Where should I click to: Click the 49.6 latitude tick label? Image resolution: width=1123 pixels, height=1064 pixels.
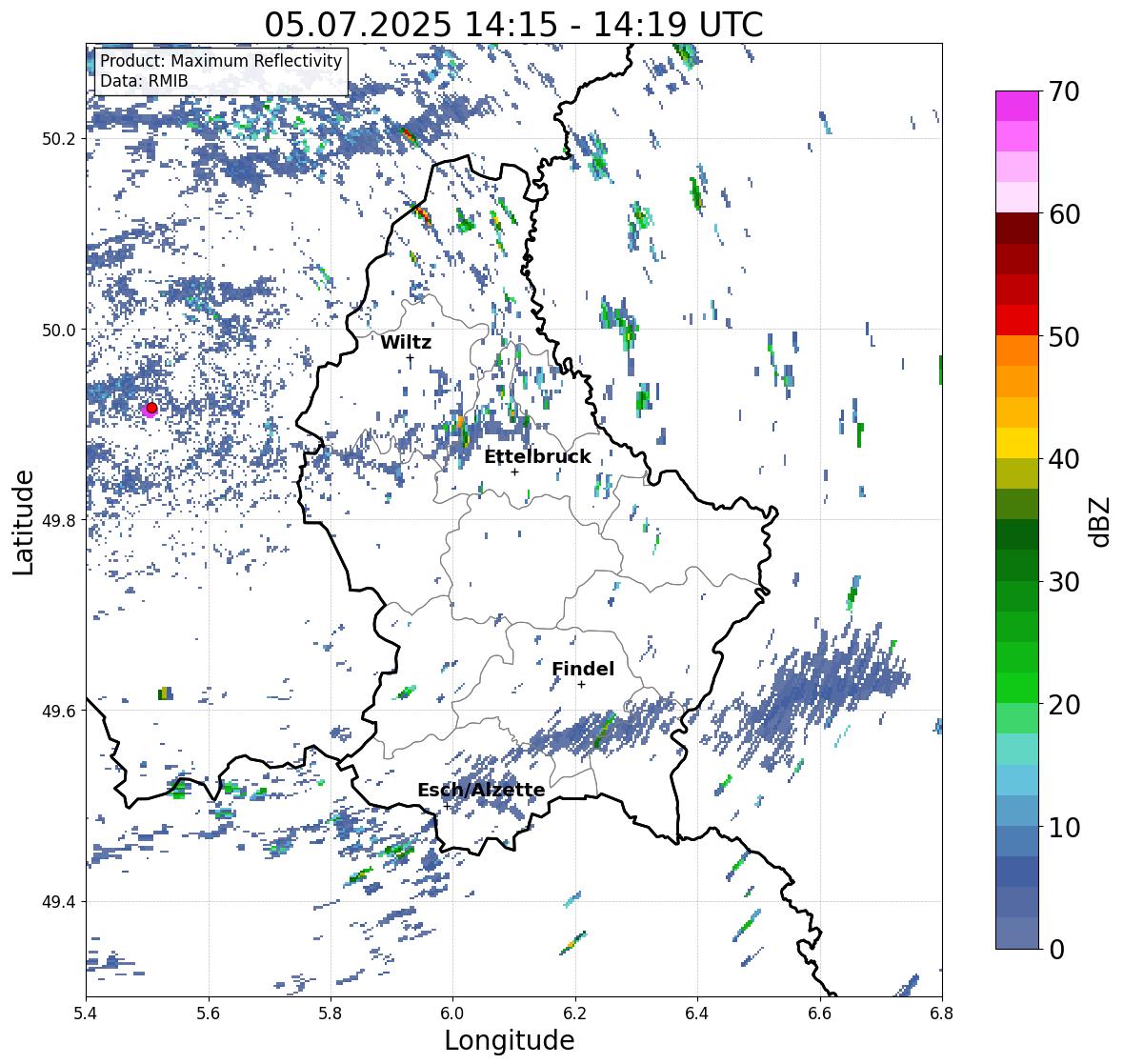click(x=59, y=711)
